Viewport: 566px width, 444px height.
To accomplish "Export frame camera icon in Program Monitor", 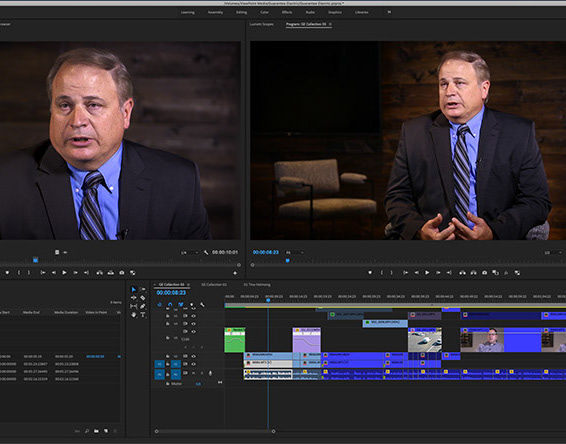I will point(485,273).
